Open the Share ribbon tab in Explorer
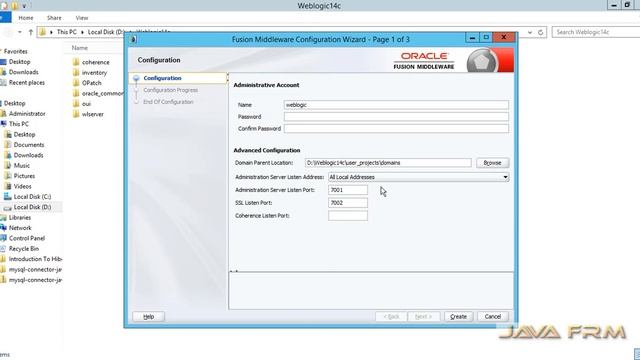The image size is (640, 360). click(54, 18)
